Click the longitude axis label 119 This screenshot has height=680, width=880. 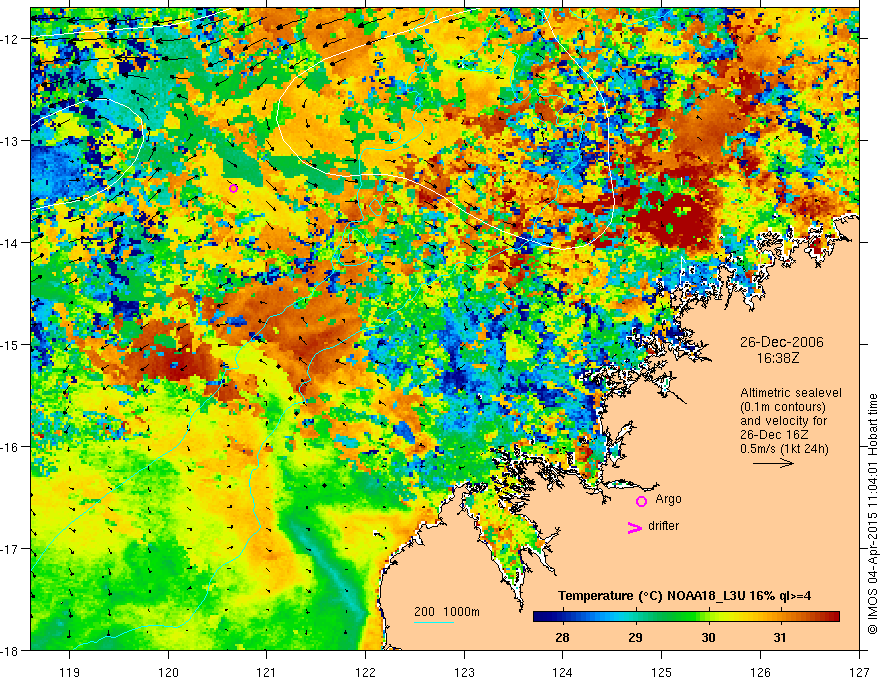[x=70, y=672]
